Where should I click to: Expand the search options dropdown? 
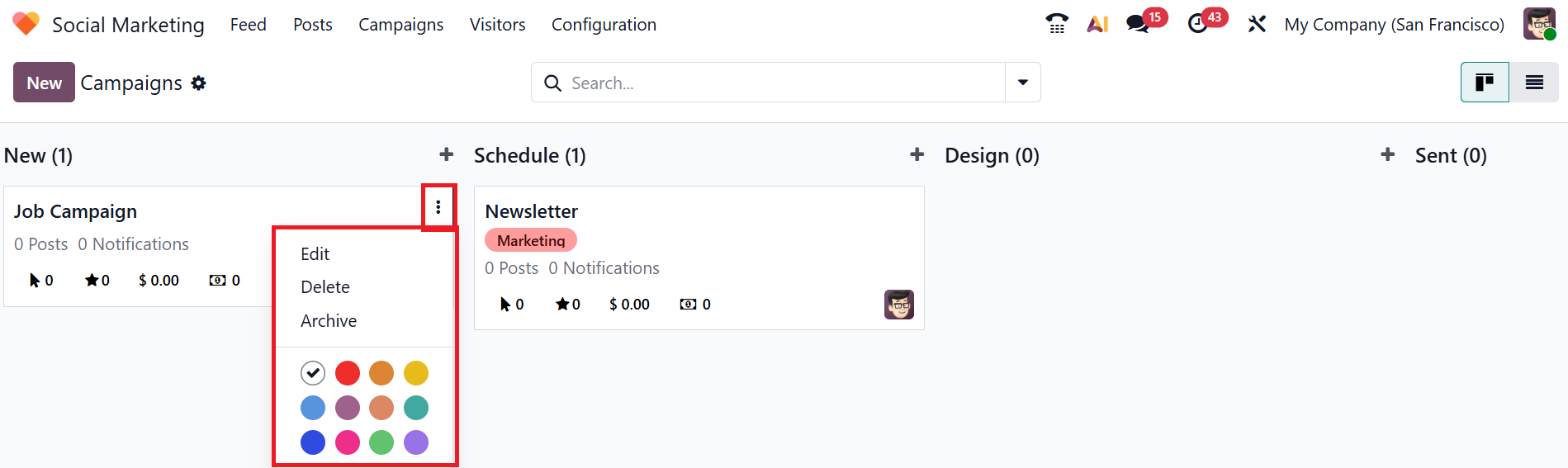1023,83
